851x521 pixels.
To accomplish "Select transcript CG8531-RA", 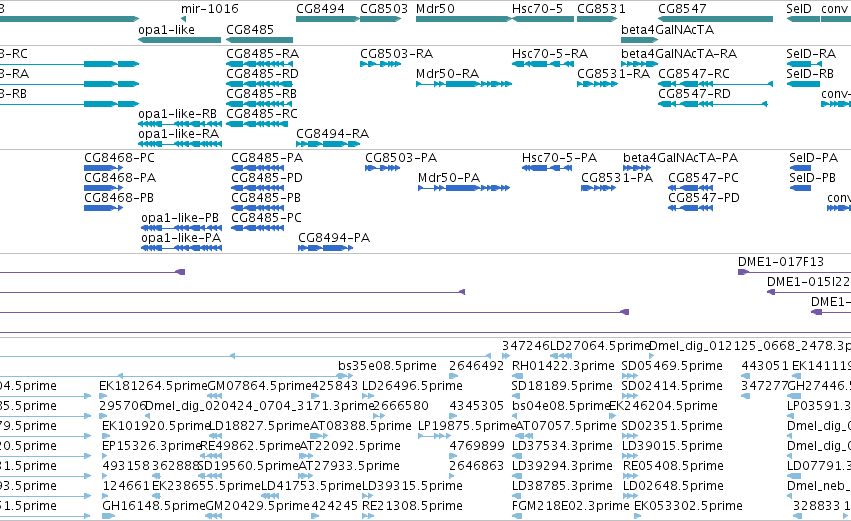I will pos(598,84).
